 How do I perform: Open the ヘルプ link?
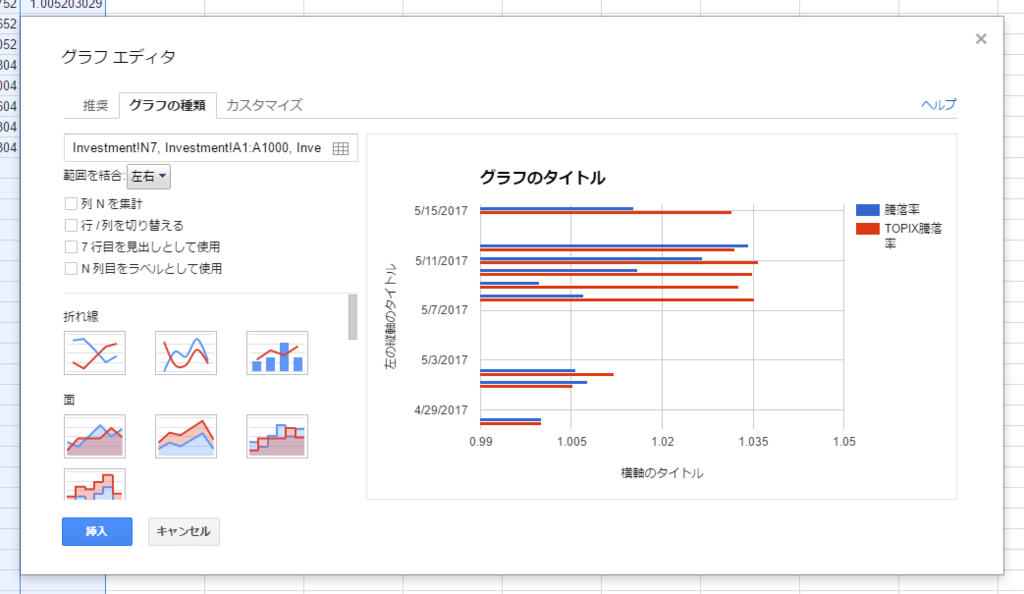click(938, 104)
